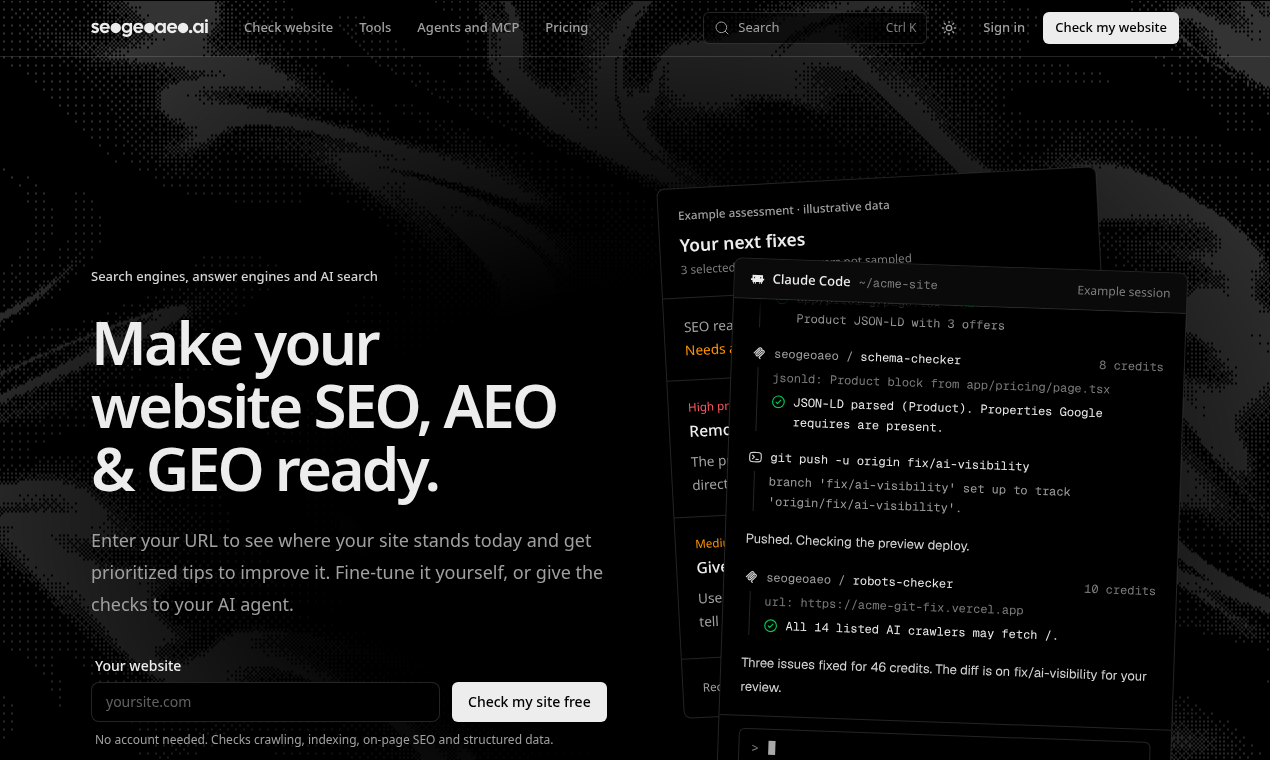The image size is (1270, 760).
Task: Go to the Pricing page
Action: pos(567,28)
